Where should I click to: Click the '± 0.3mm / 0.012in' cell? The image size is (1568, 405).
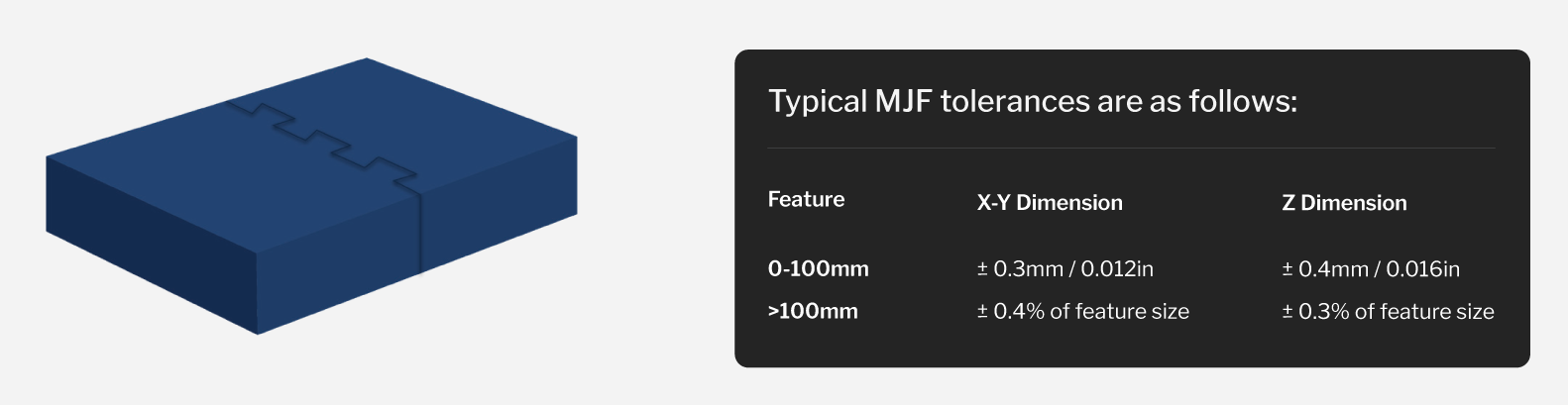pyautogui.click(x=1065, y=268)
